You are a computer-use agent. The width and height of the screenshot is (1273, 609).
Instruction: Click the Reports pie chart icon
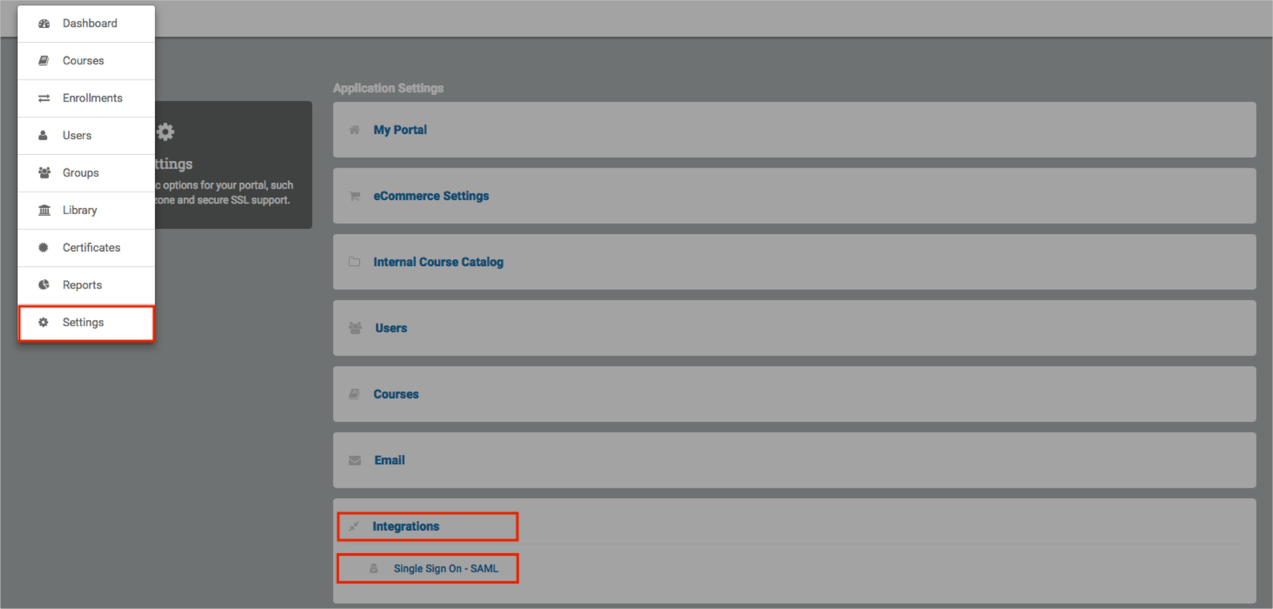click(x=44, y=285)
